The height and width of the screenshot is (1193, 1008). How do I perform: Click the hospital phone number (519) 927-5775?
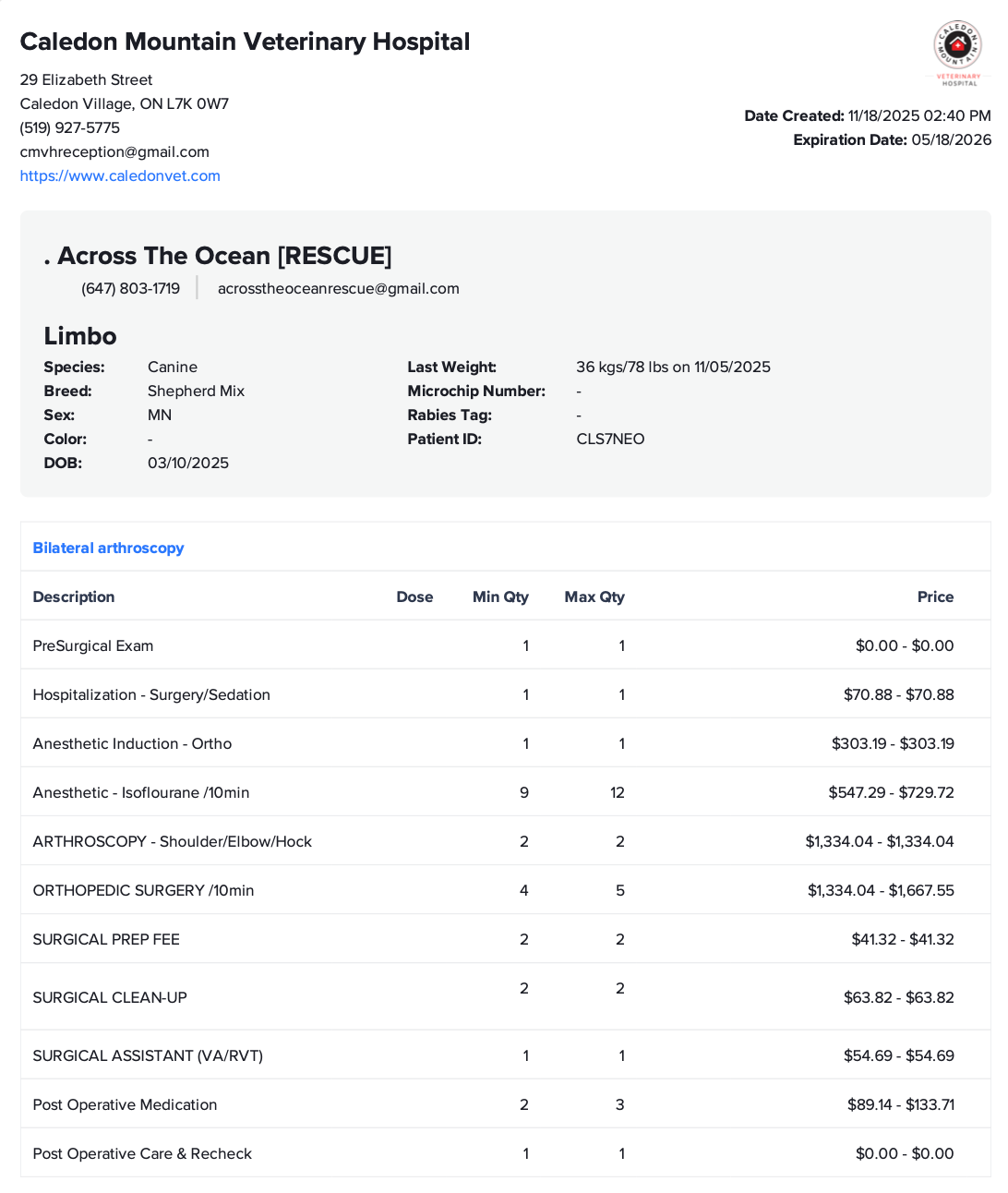pyautogui.click(x=70, y=127)
